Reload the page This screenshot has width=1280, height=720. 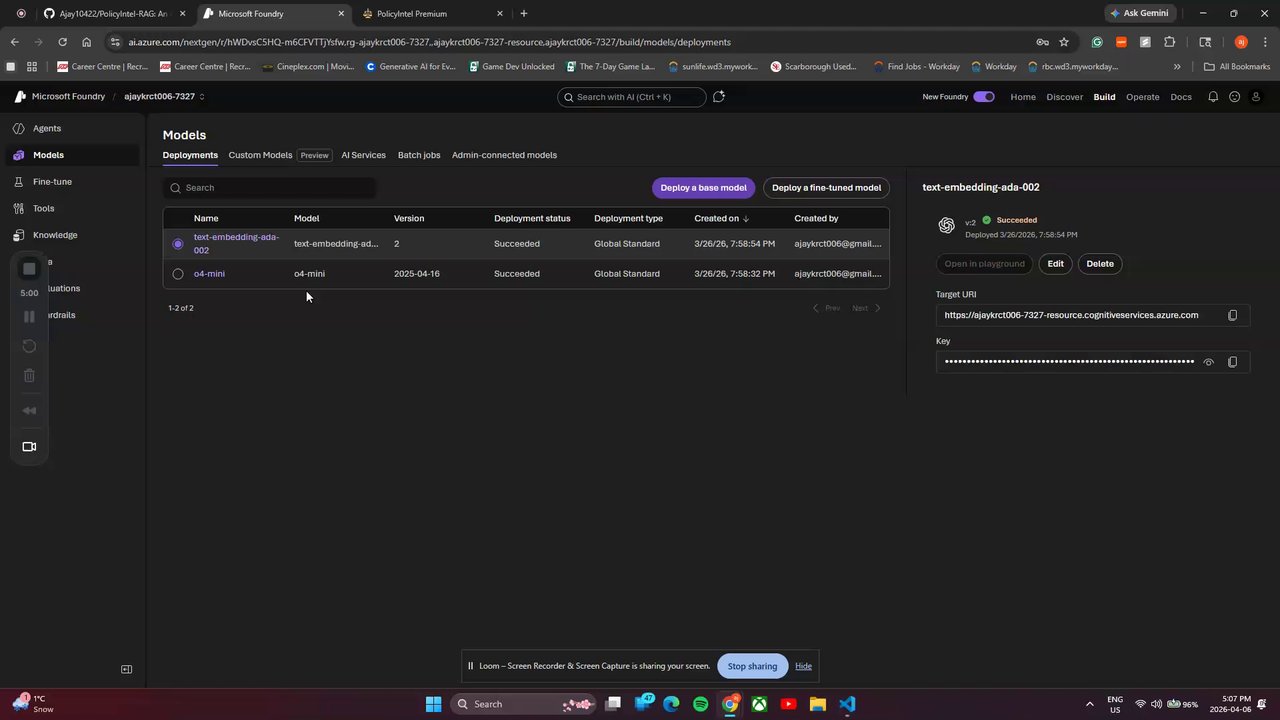click(62, 42)
